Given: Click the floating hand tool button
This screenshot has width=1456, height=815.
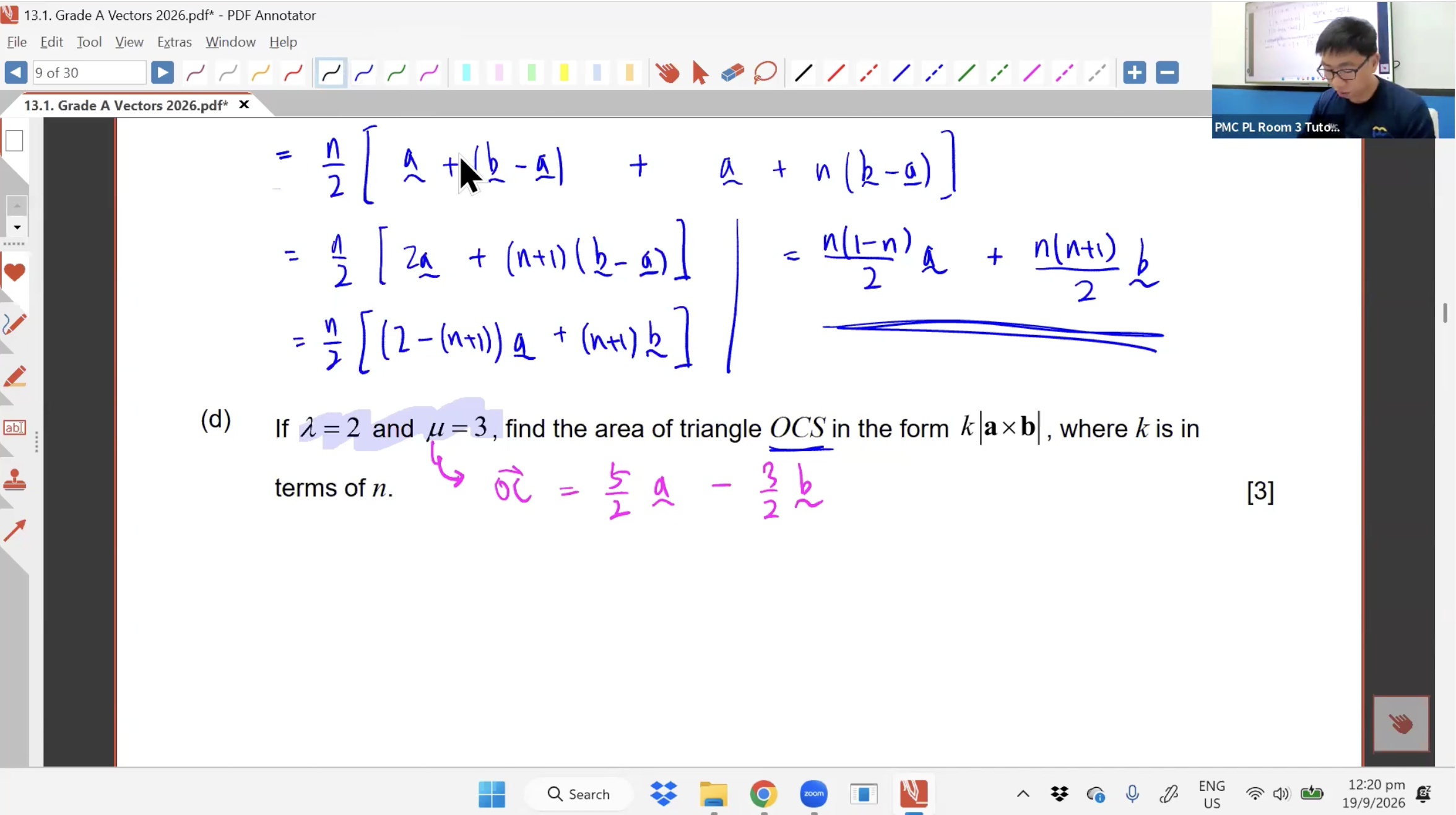Looking at the screenshot, I should (1400, 723).
